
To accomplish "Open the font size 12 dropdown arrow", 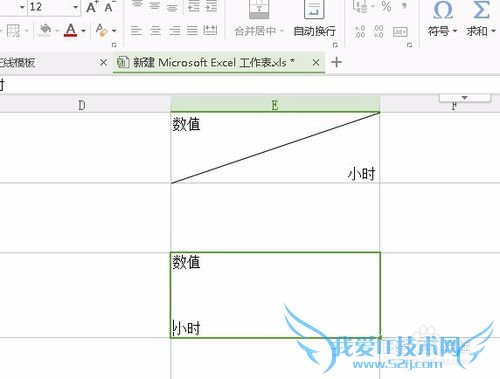I will tap(75, 7).
